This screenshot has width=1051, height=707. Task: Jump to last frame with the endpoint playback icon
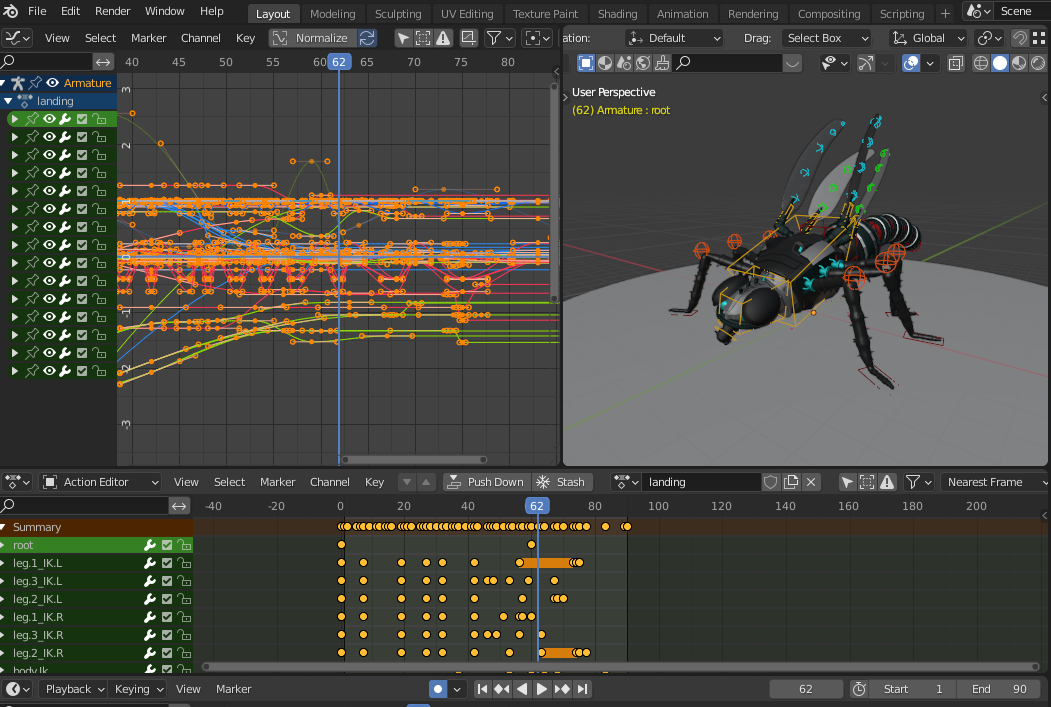[x=581, y=689]
